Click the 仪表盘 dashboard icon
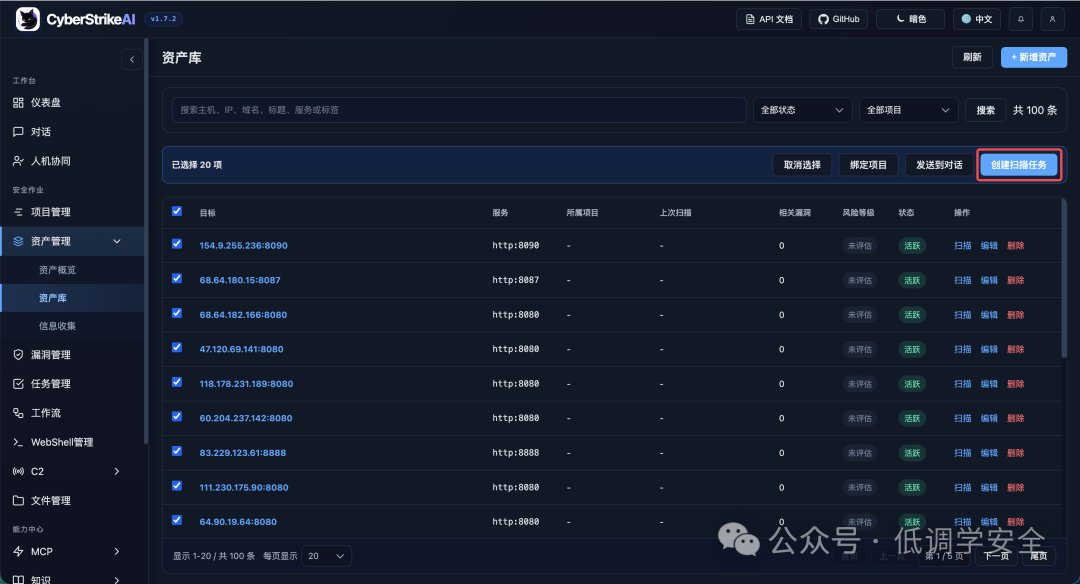Image resolution: width=1080 pixels, height=584 pixels. (19, 103)
